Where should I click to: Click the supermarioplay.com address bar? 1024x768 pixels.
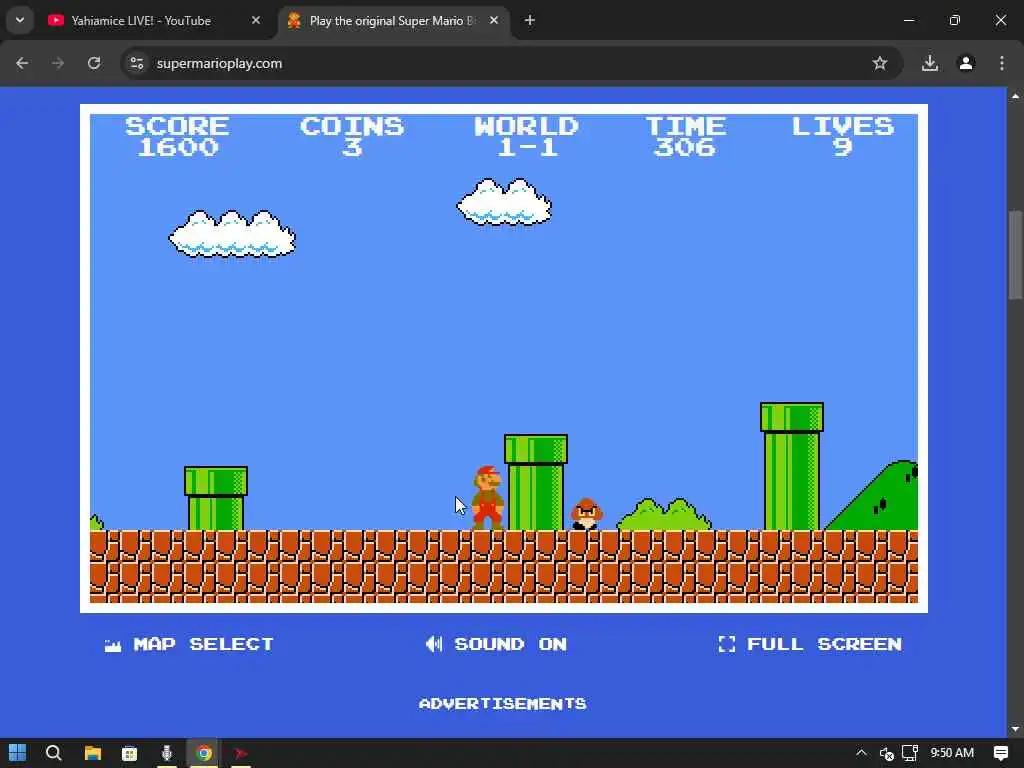[x=509, y=63]
